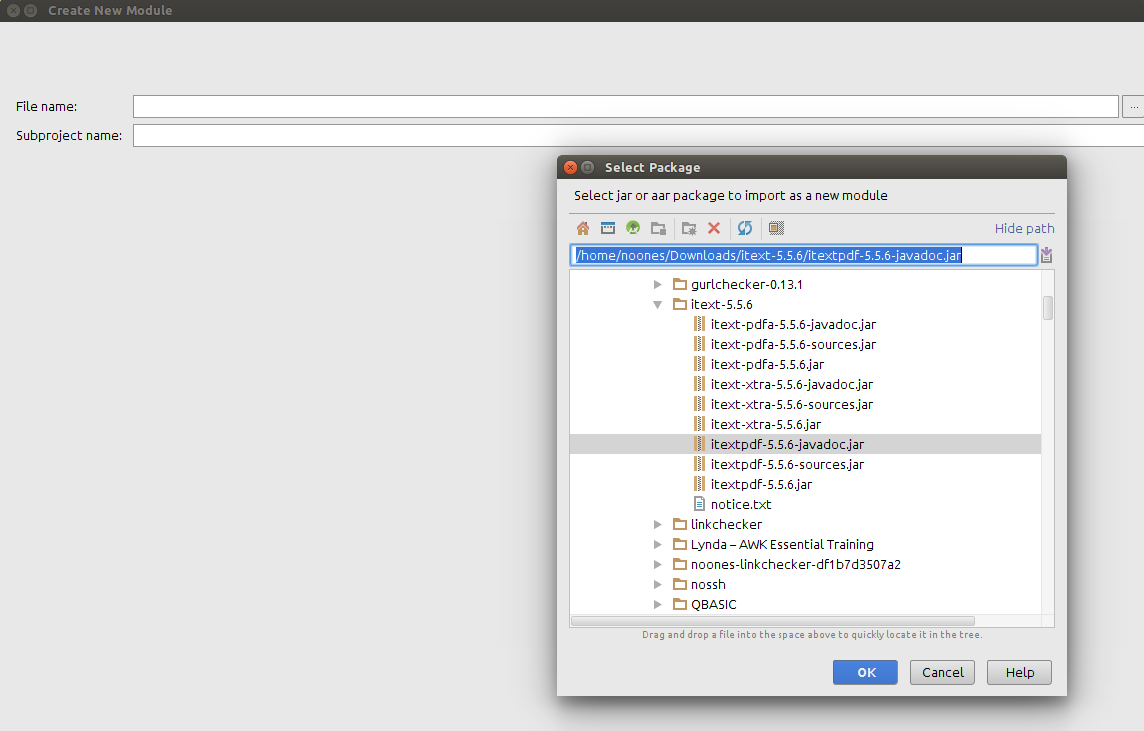Browse for file with ellipsis button
This screenshot has height=731, width=1144.
coord(1133,107)
